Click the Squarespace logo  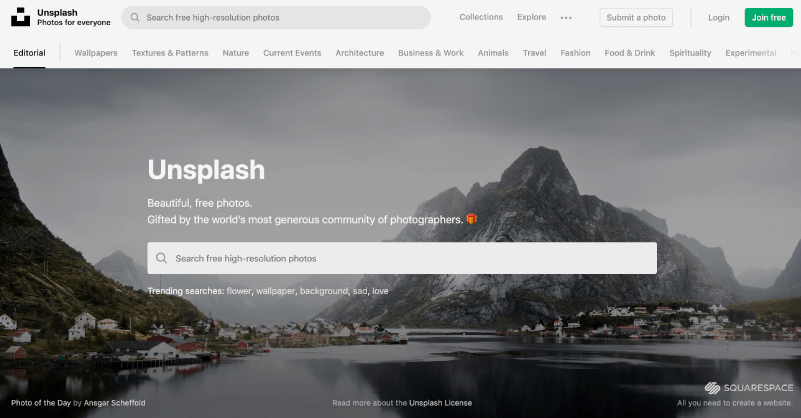pyautogui.click(x=749, y=388)
